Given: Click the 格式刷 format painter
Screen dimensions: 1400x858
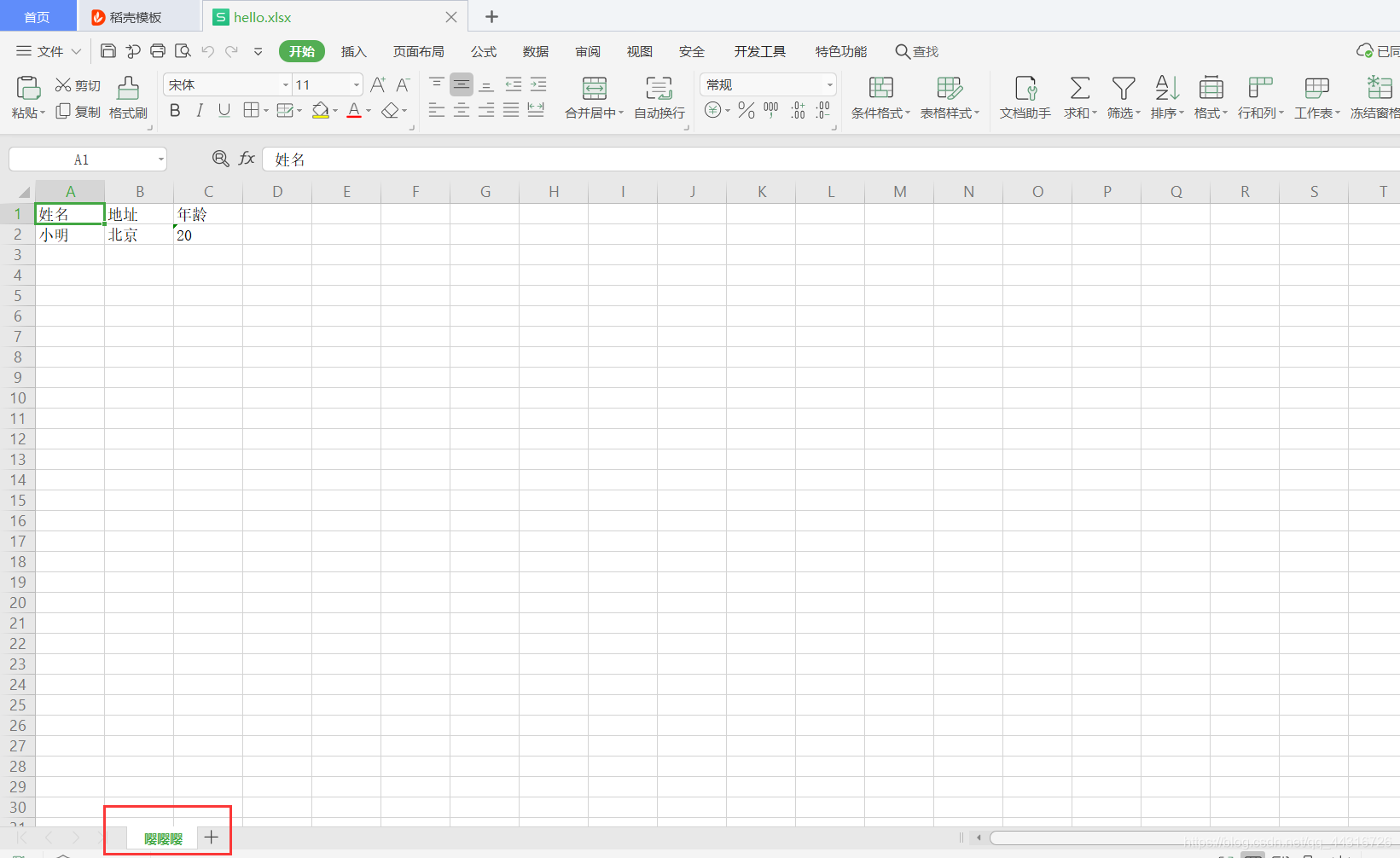Looking at the screenshot, I should (128, 97).
